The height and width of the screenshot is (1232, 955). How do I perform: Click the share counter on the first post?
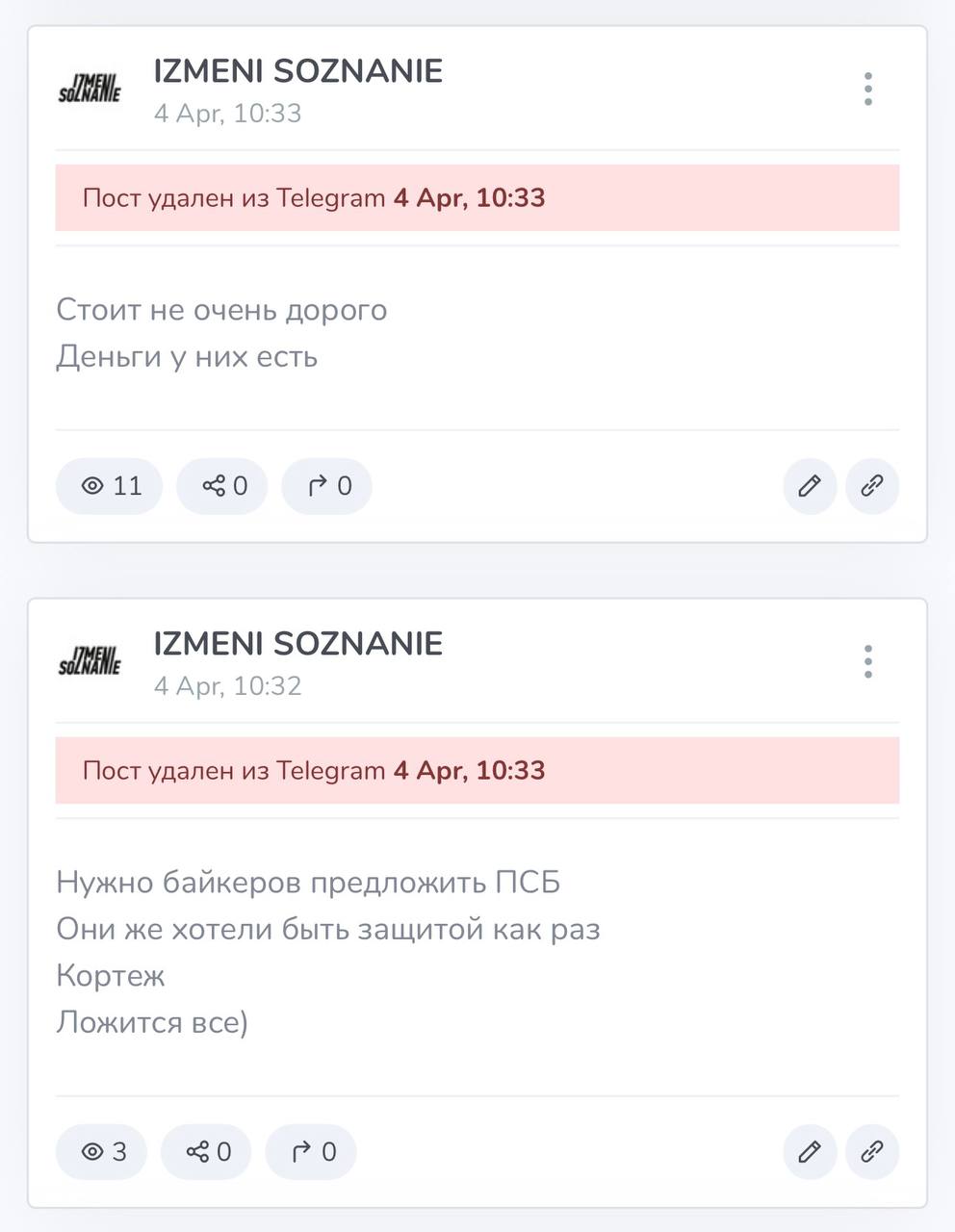[222, 486]
